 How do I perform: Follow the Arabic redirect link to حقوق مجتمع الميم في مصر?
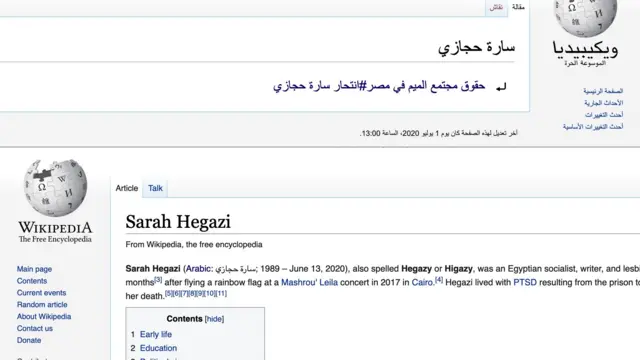pos(379,86)
